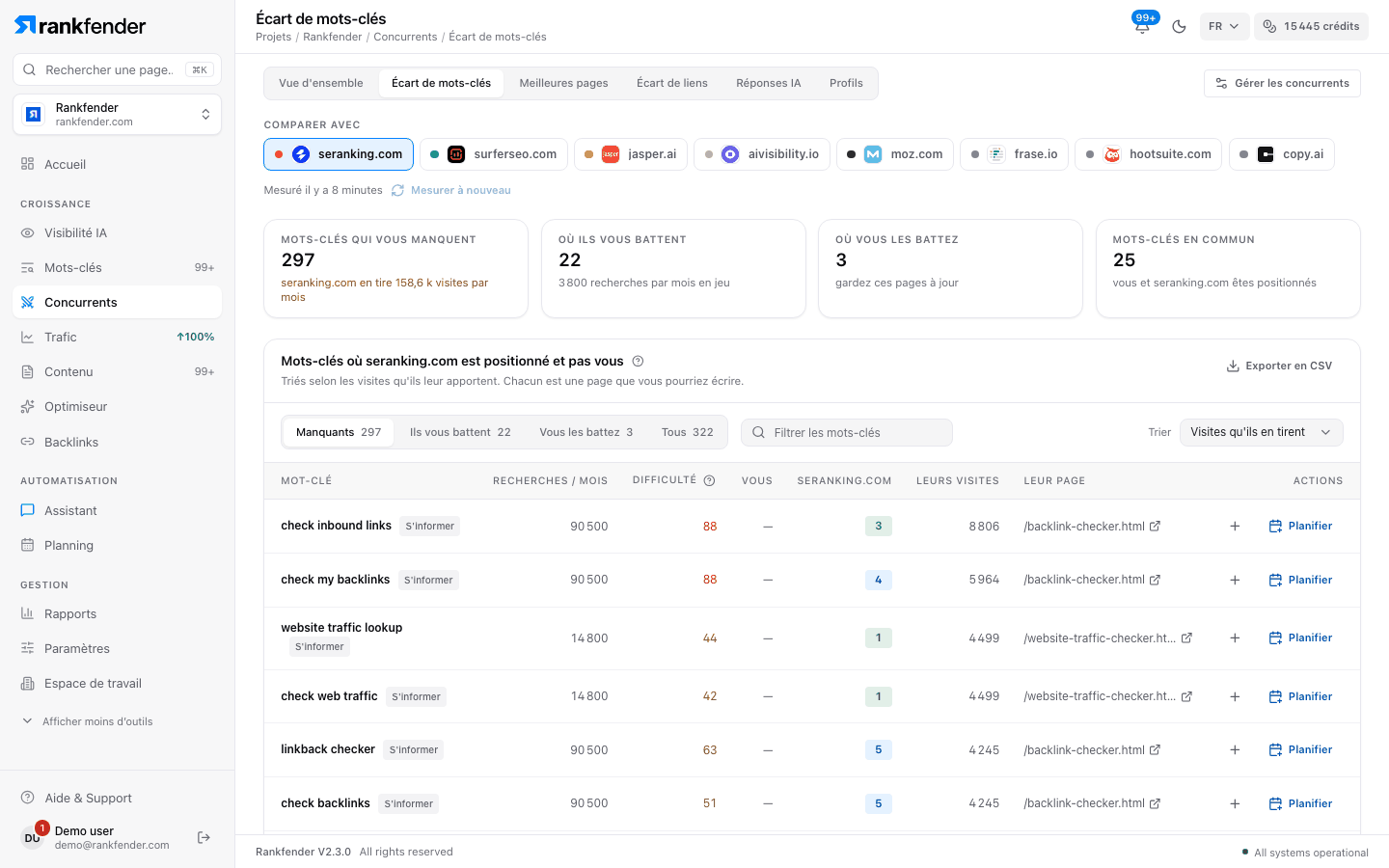Click the difficulty column help icon
The height and width of the screenshot is (868, 1389).
709,480
